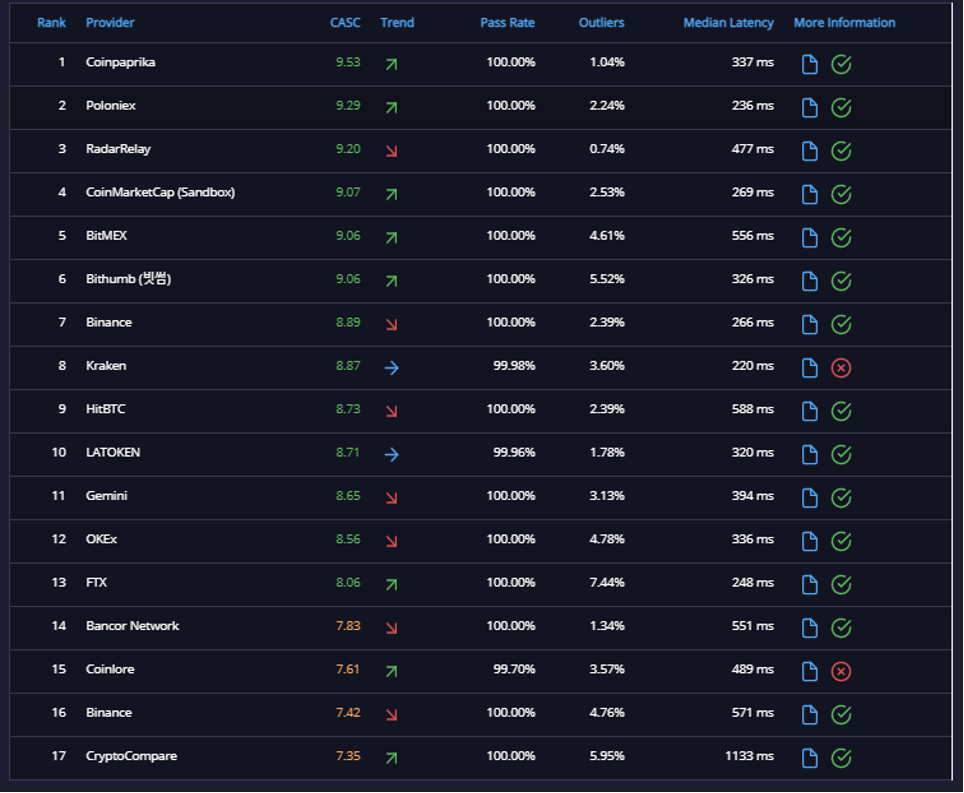Select the Poloniex provider name

tap(111, 105)
